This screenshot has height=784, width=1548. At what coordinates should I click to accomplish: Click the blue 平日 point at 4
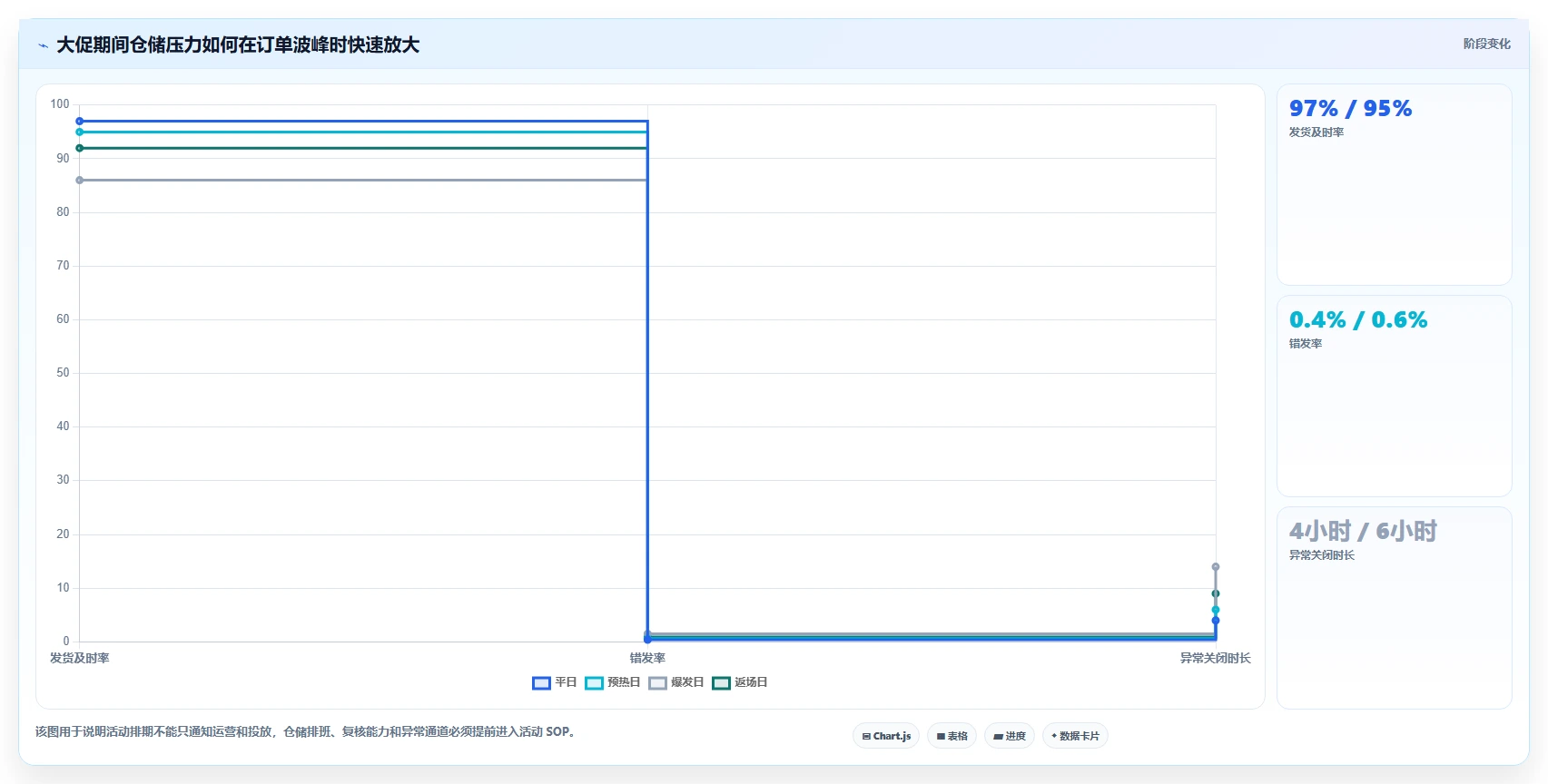[1216, 621]
